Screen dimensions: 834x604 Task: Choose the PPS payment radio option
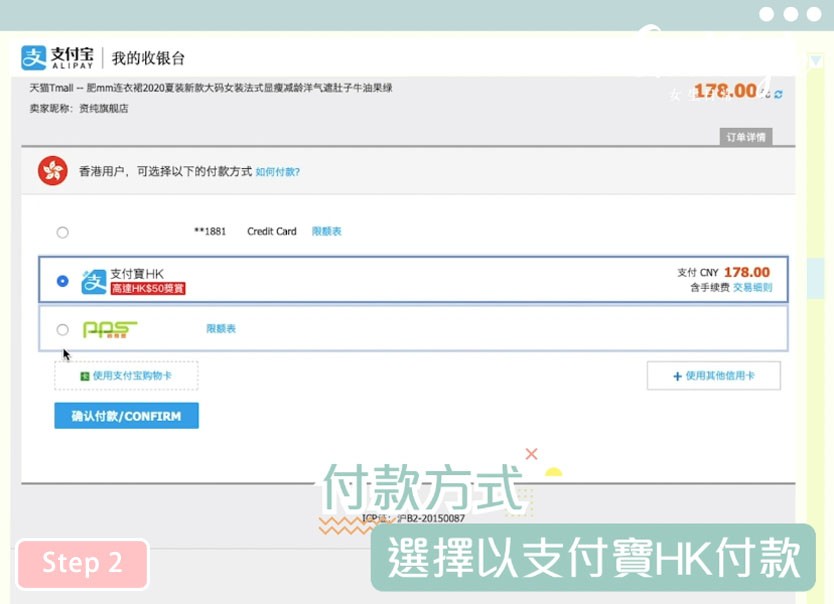pos(62,329)
